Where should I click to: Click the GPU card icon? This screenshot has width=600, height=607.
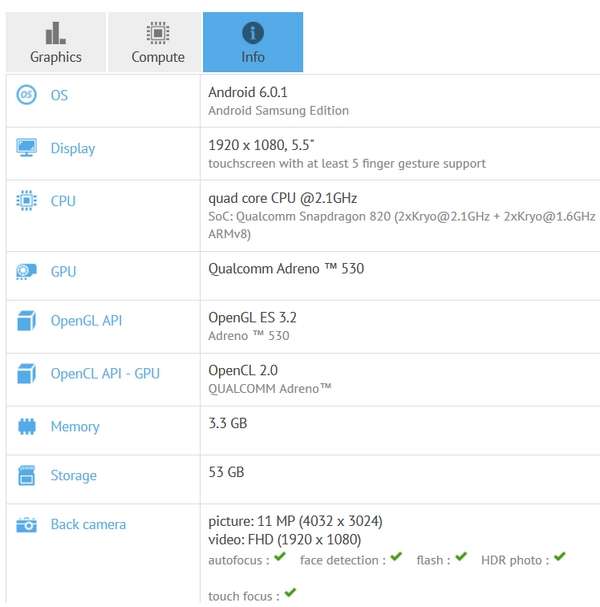26,271
